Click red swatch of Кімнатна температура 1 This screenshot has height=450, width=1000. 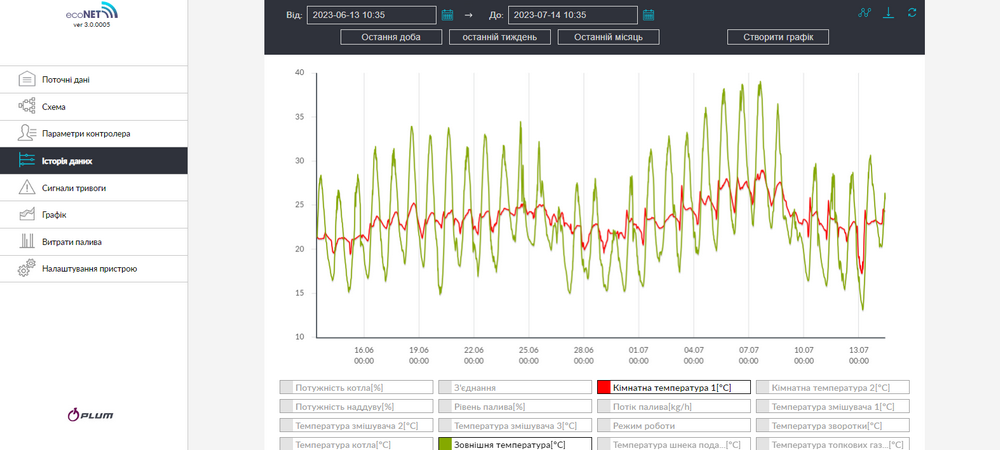pos(604,387)
